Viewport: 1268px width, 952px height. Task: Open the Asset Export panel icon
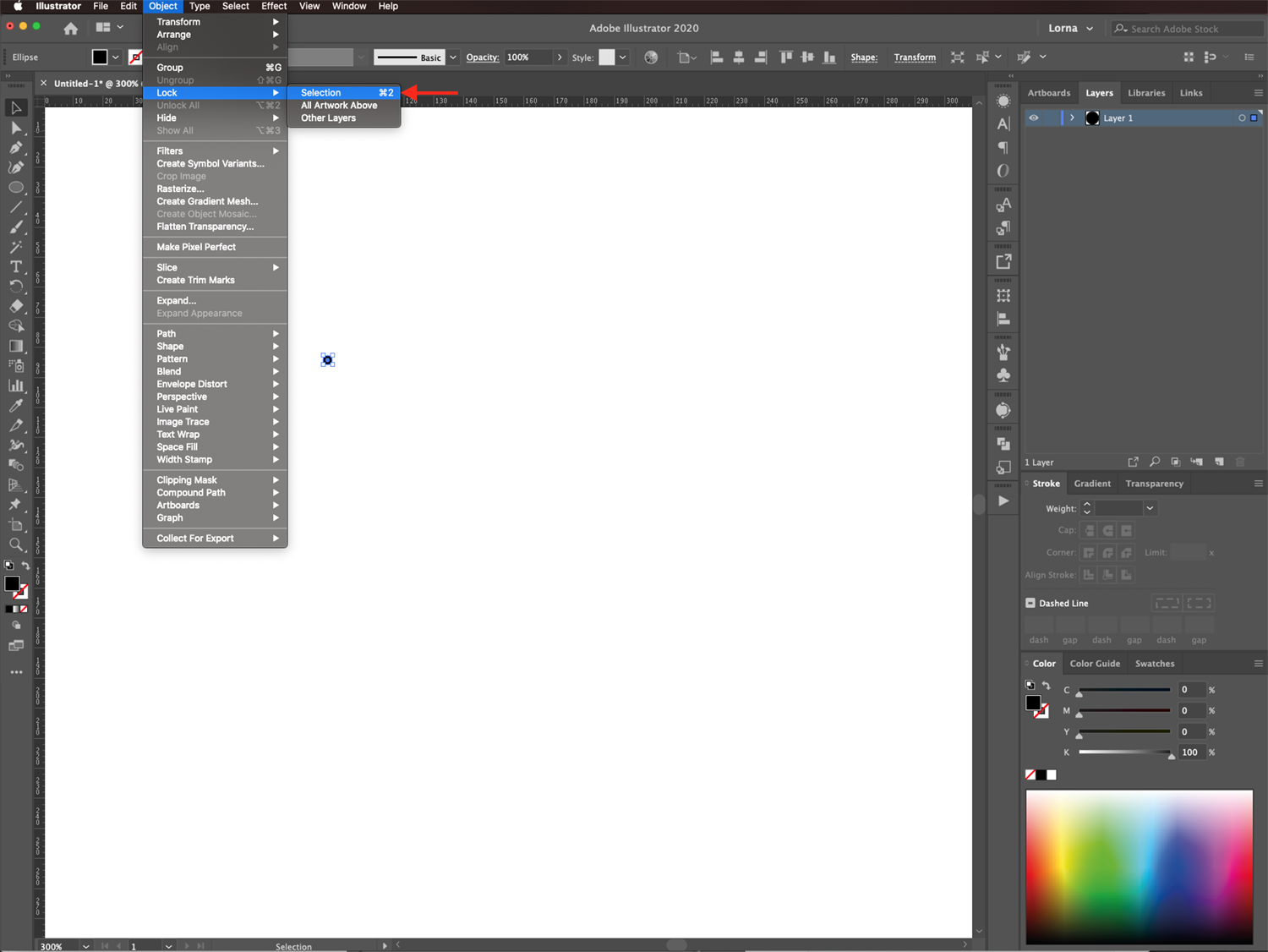1003,262
